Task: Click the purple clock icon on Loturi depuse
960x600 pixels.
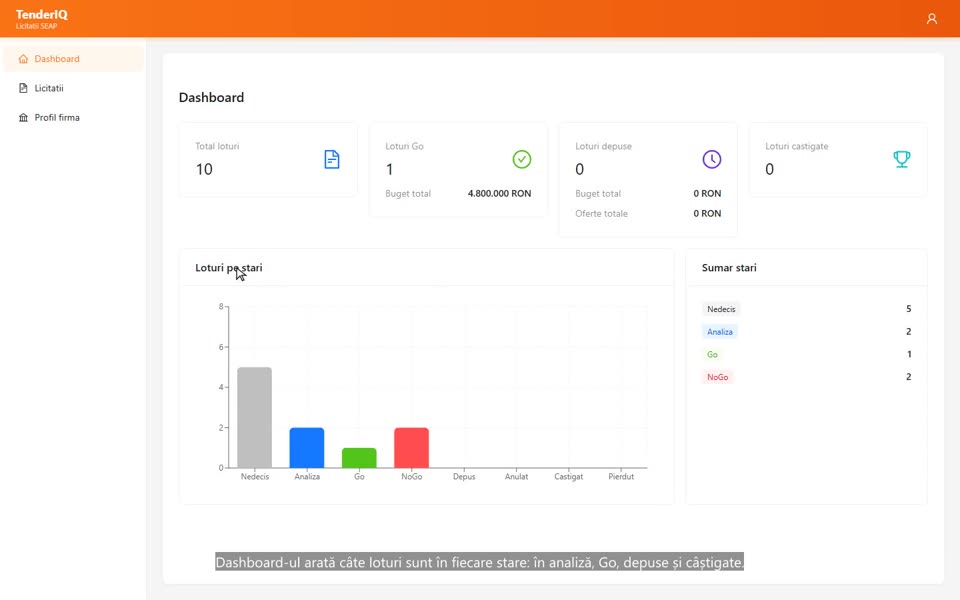Action: pyautogui.click(x=711, y=159)
